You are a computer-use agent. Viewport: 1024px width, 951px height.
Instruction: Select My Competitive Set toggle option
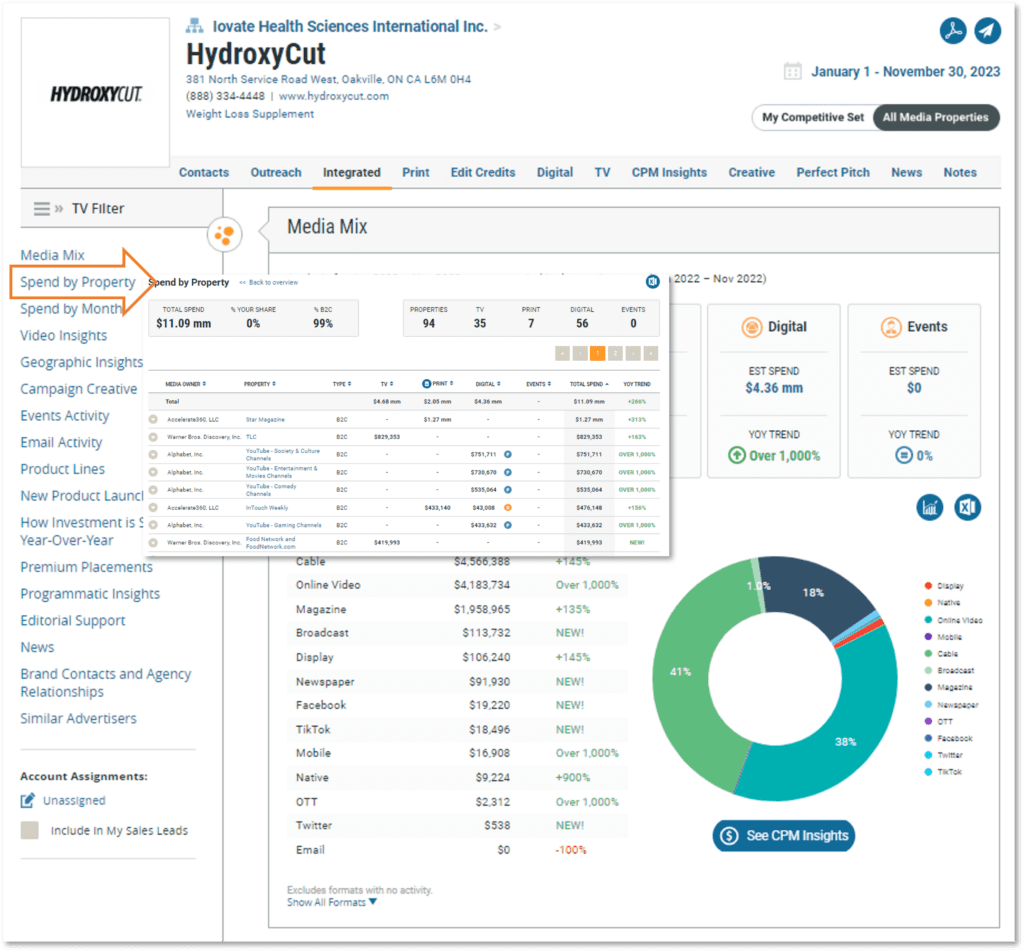pos(812,118)
